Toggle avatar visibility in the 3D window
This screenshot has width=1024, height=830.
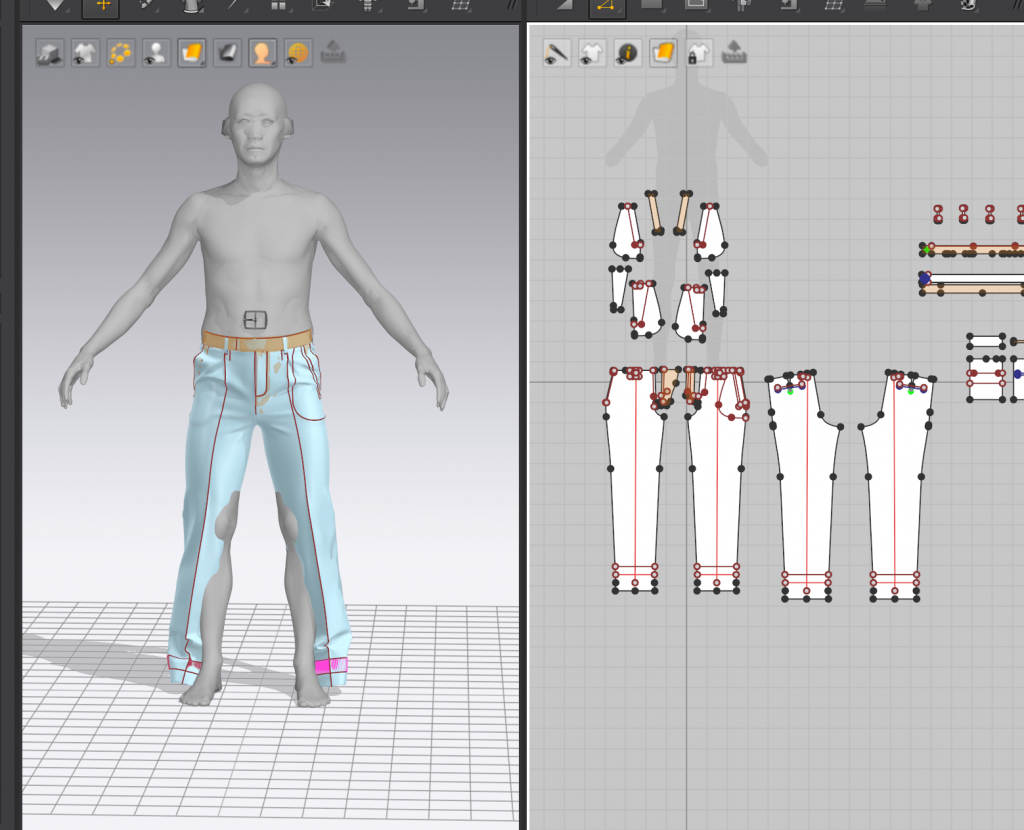point(155,53)
